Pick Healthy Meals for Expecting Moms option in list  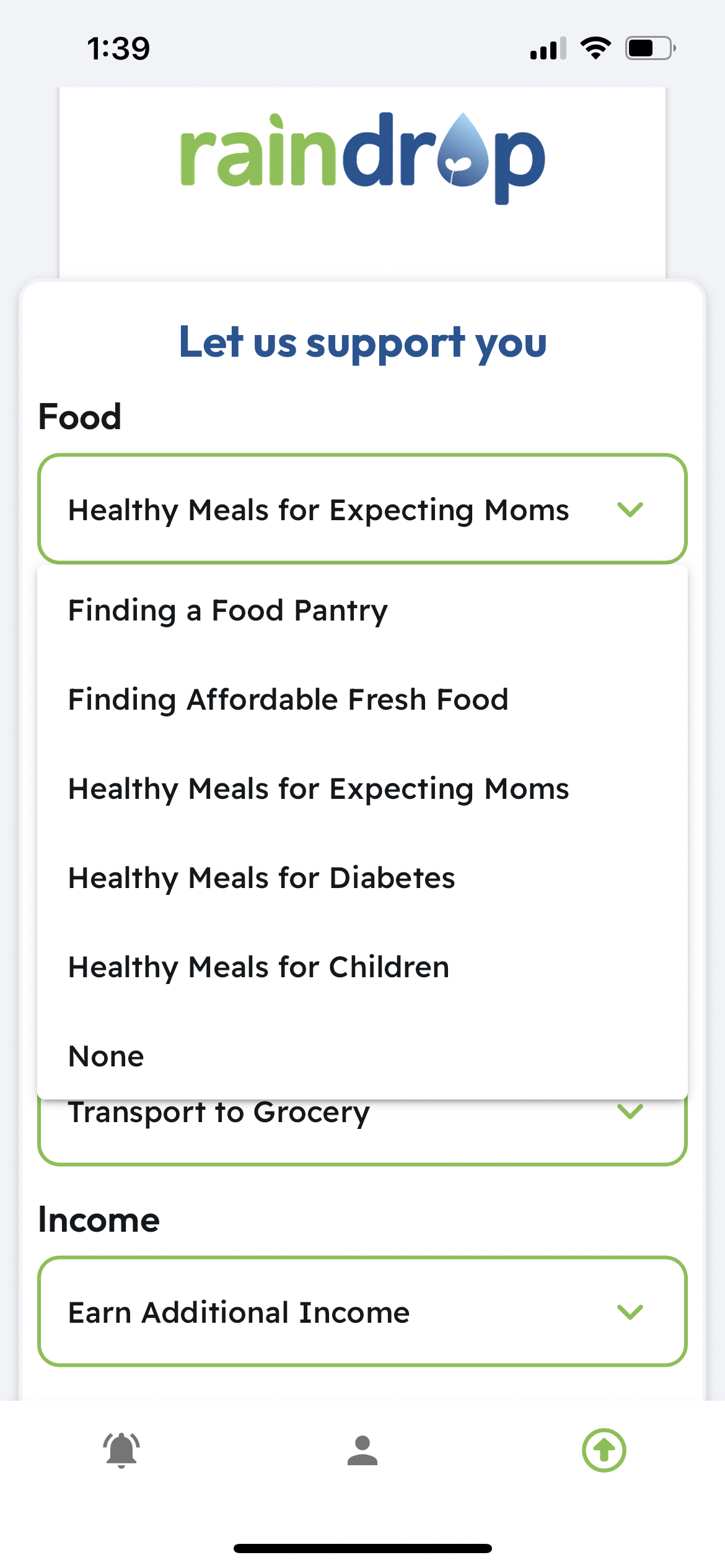pyautogui.click(x=362, y=788)
